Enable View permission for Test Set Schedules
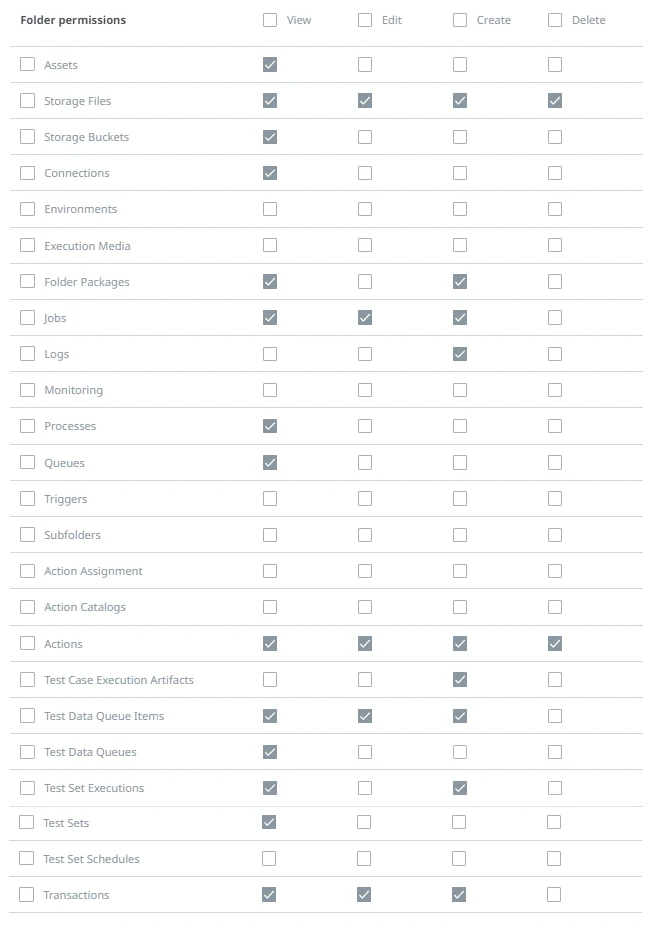Viewport: 652px width, 926px height. click(x=269, y=858)
